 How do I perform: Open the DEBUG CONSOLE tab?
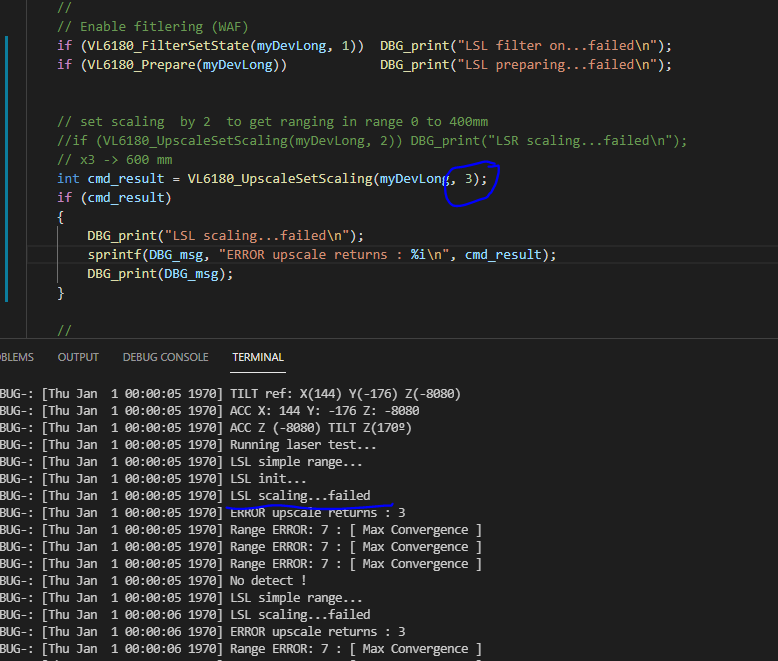point(165,357)
